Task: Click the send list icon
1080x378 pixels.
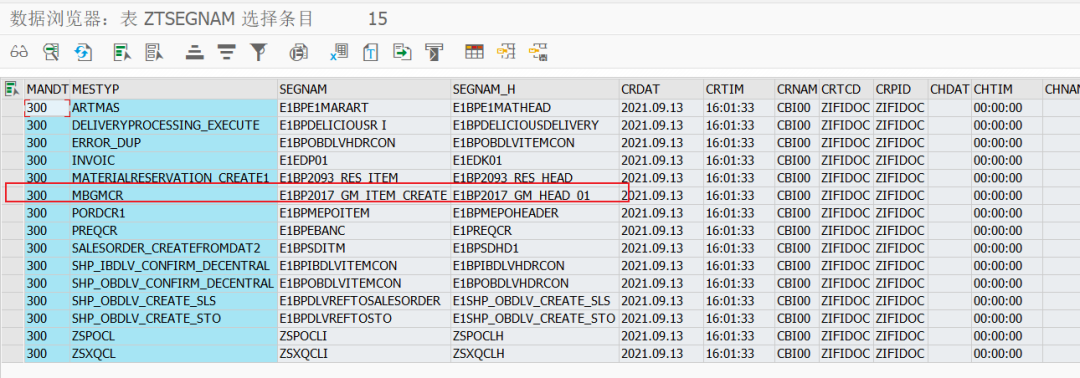Action: pyautogui.click(x=434, y=52)
